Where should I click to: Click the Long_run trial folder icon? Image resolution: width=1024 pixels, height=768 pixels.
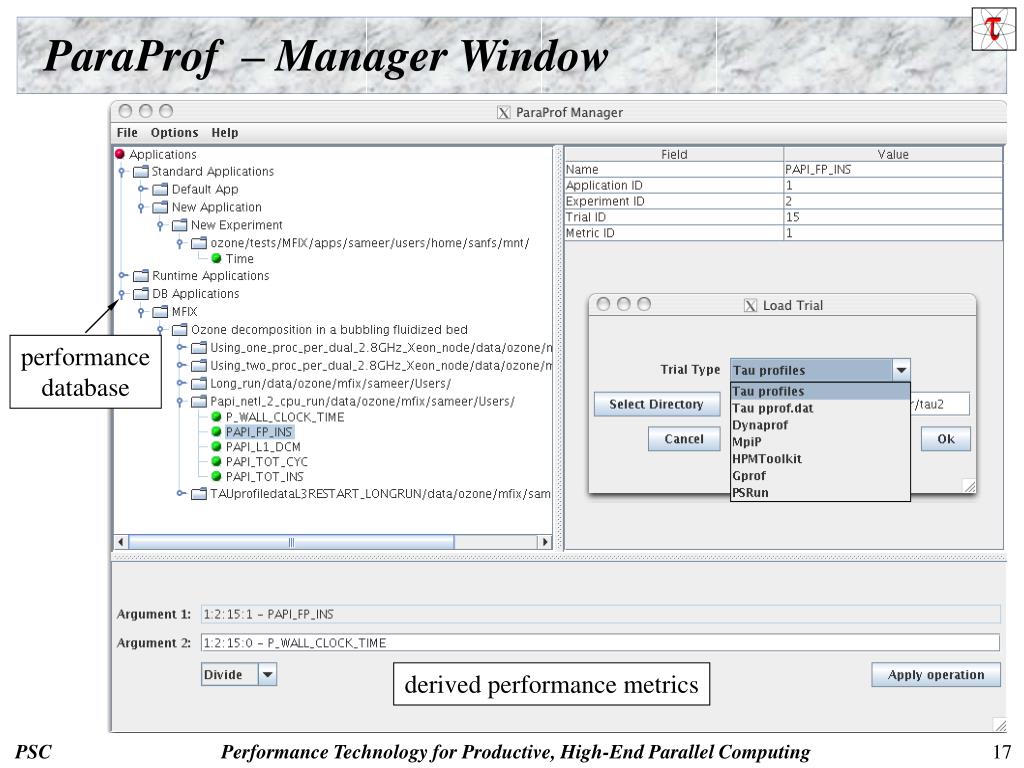point(199,383)
